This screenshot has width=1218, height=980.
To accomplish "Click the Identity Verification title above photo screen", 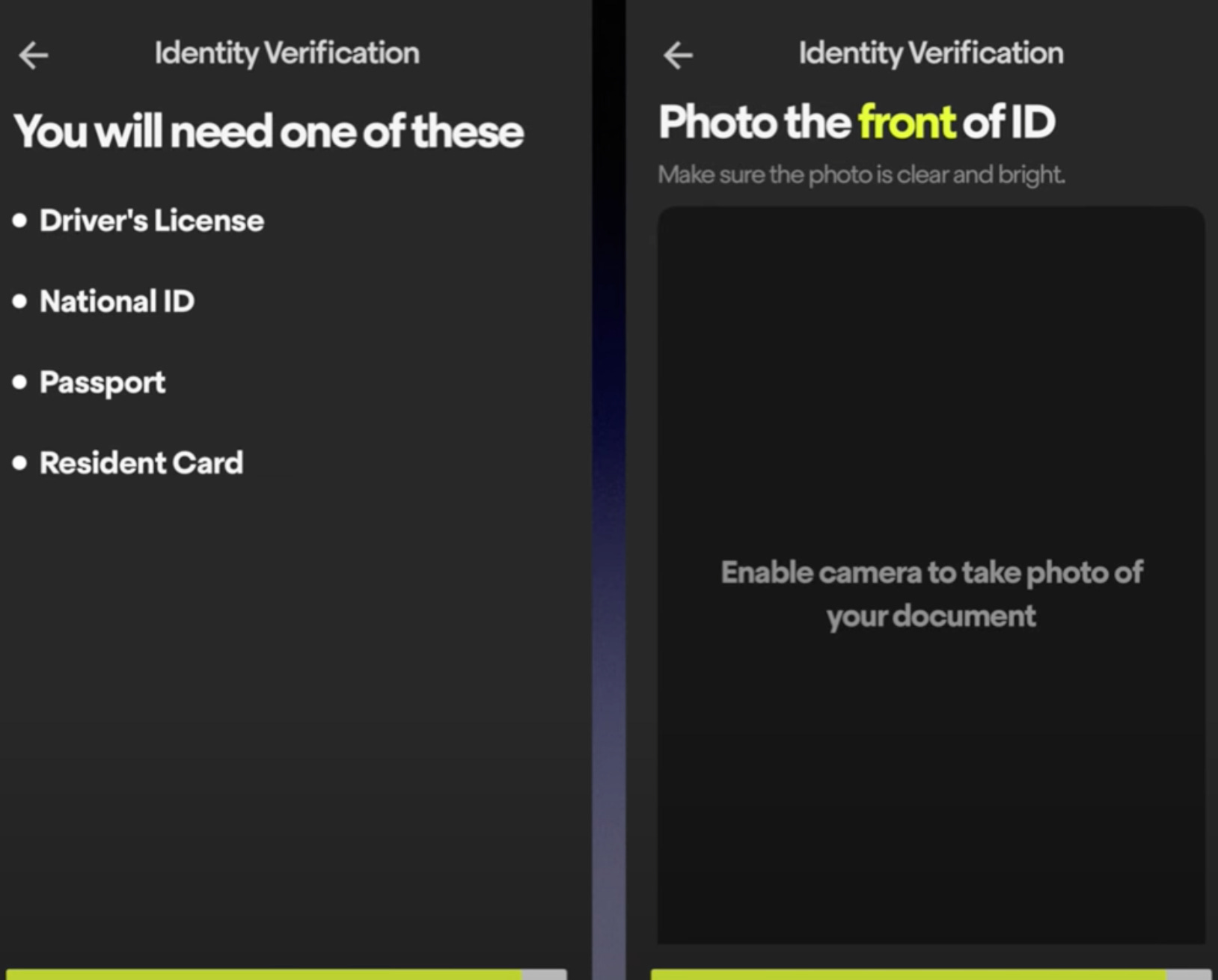I will tap(931, 54).
